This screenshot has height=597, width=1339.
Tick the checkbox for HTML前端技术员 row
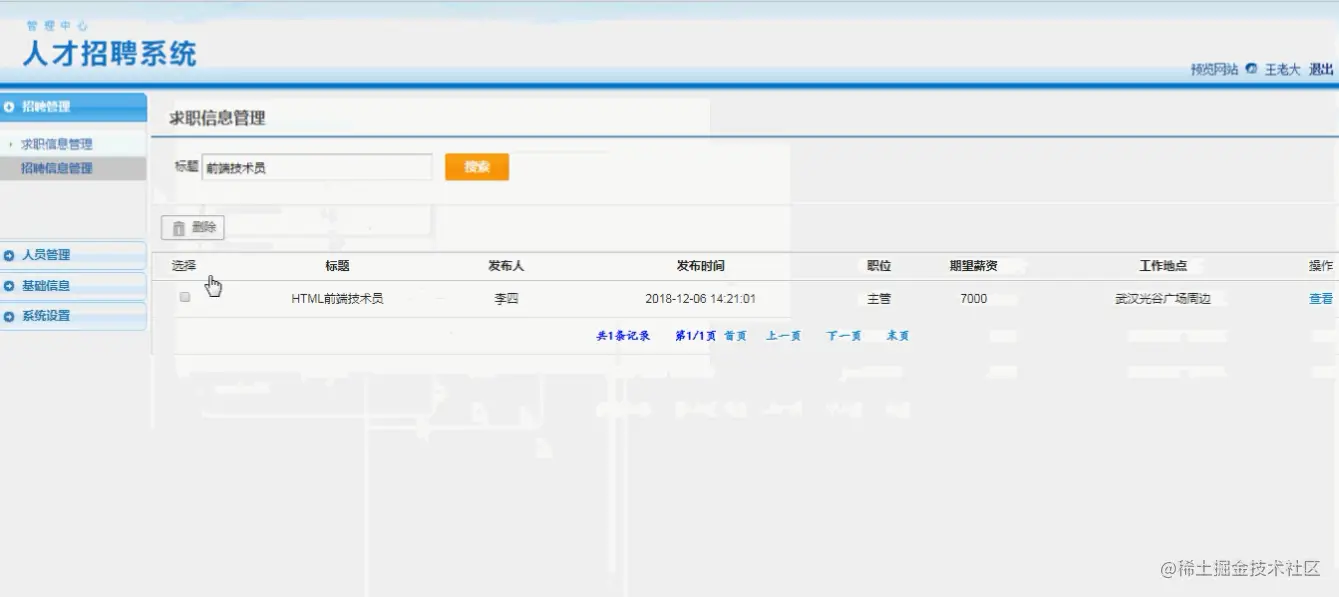185,297
